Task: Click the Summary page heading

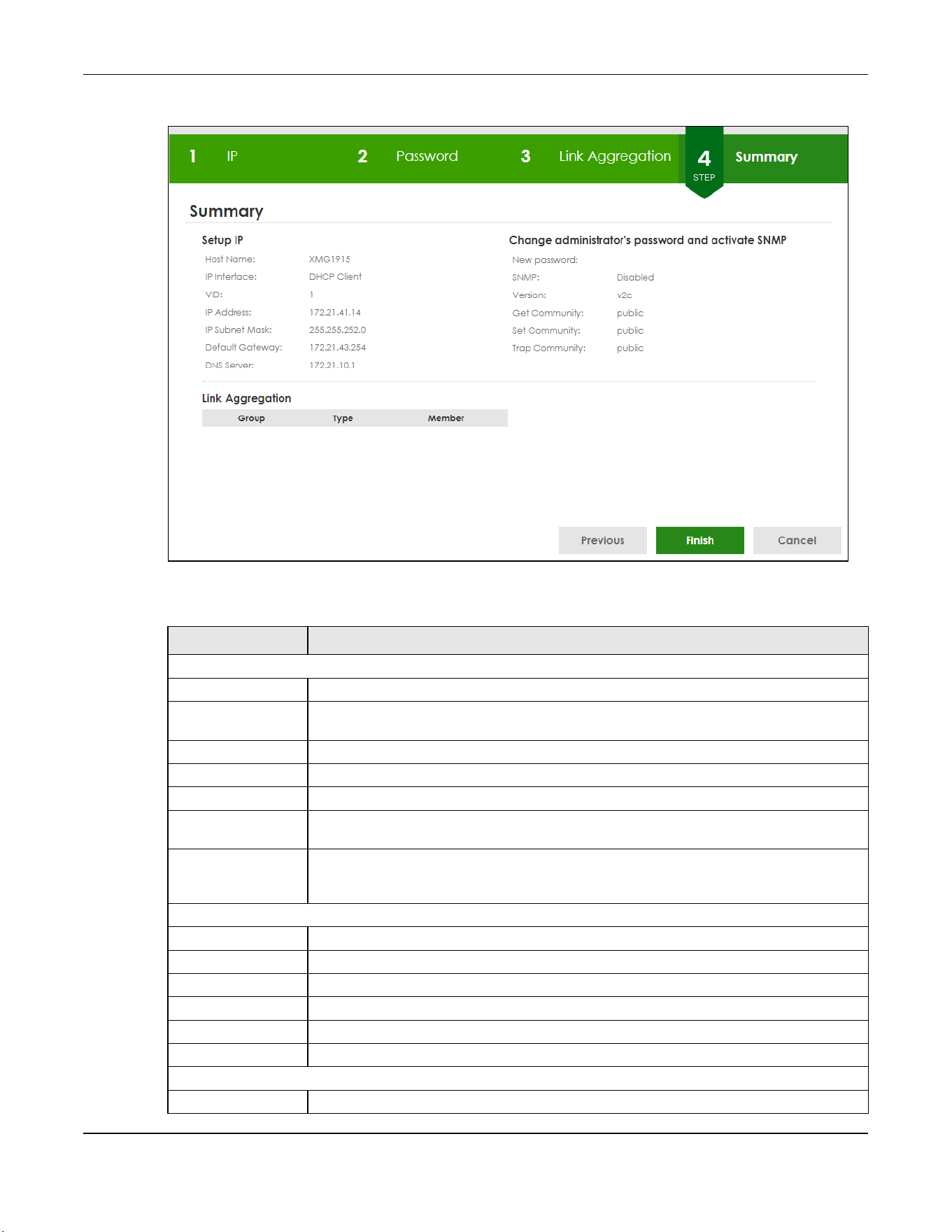Action: (226, 211)
